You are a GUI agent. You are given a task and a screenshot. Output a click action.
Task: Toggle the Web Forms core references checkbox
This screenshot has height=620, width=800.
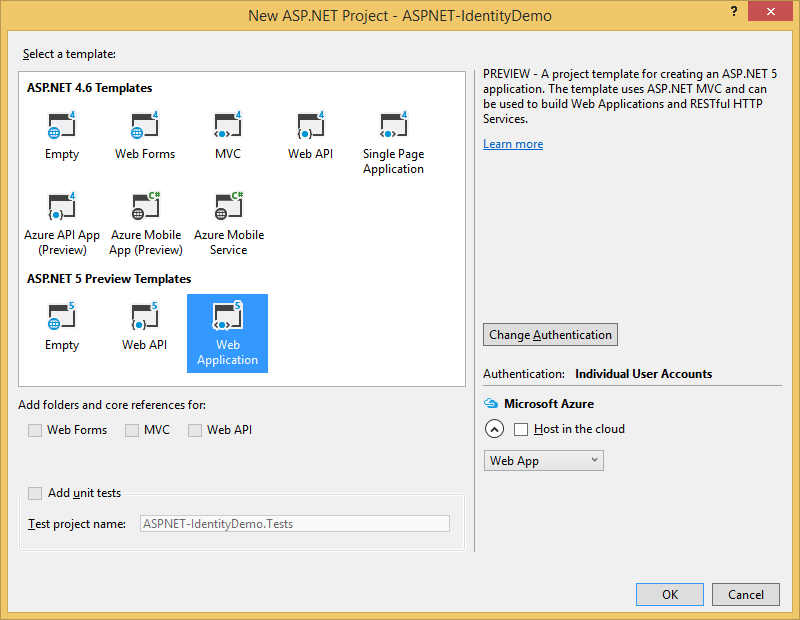(35, 430)
